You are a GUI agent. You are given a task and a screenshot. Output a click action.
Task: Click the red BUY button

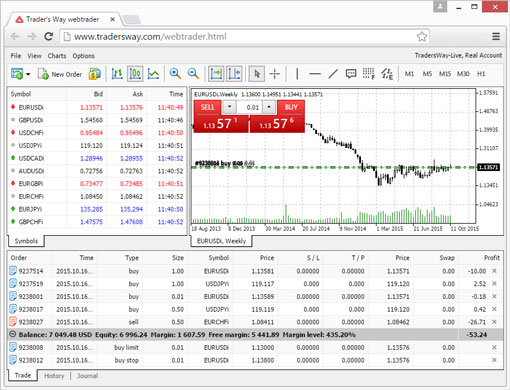291,107
